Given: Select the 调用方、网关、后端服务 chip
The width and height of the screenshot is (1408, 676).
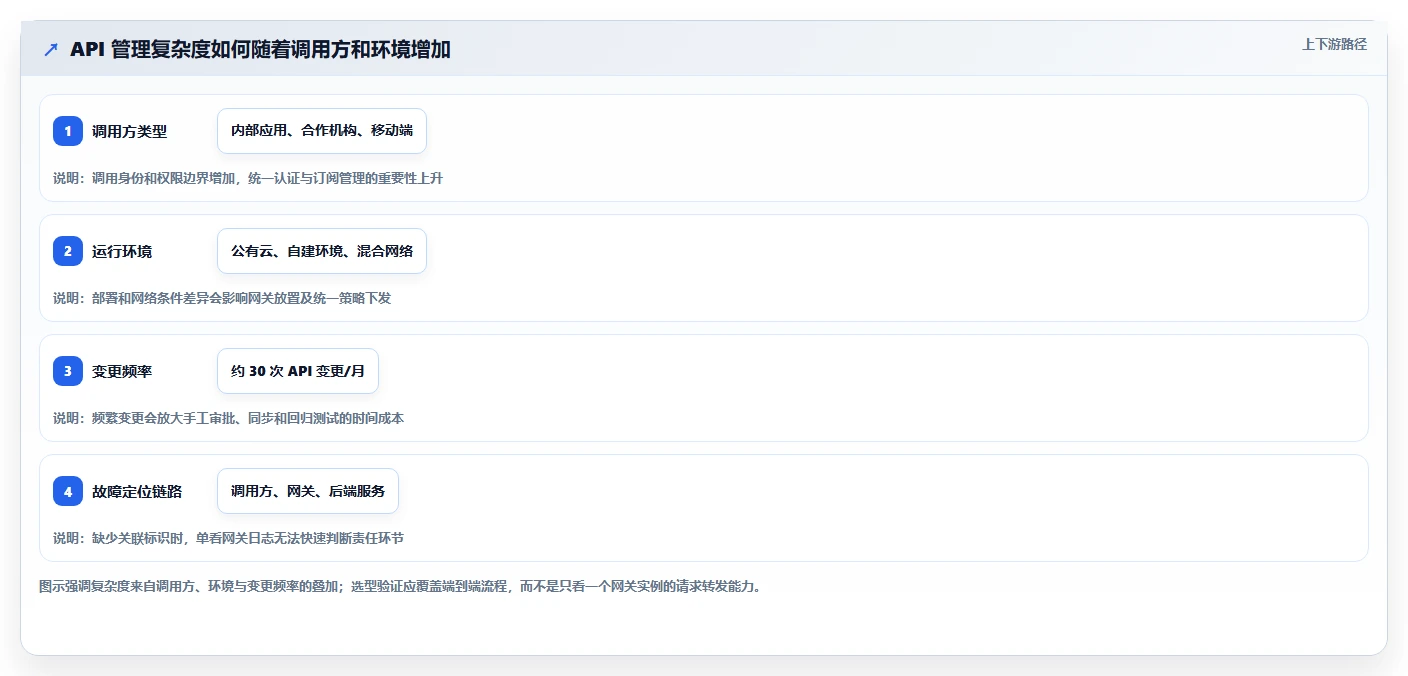Looking at the screenshot, I should click(308, 491).
